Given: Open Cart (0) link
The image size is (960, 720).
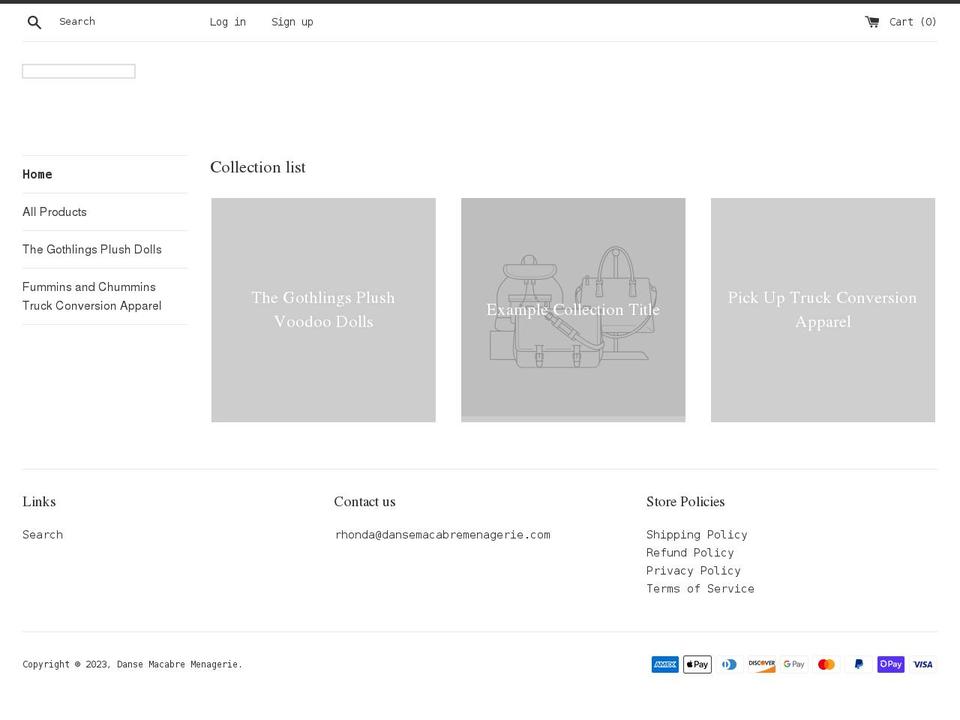Looking at the screenshot, I should pyautogui.click(x=901, y=22).
